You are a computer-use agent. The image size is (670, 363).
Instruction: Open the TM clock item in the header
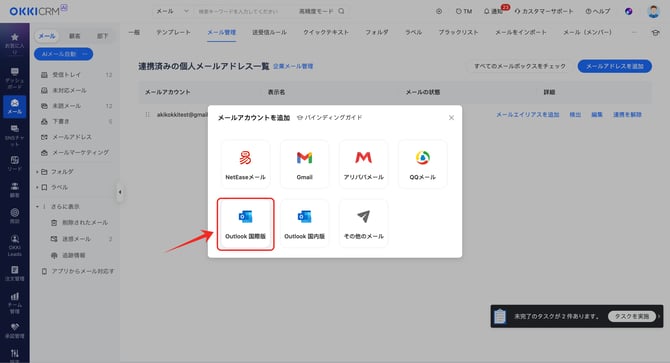tap(464, 11)
